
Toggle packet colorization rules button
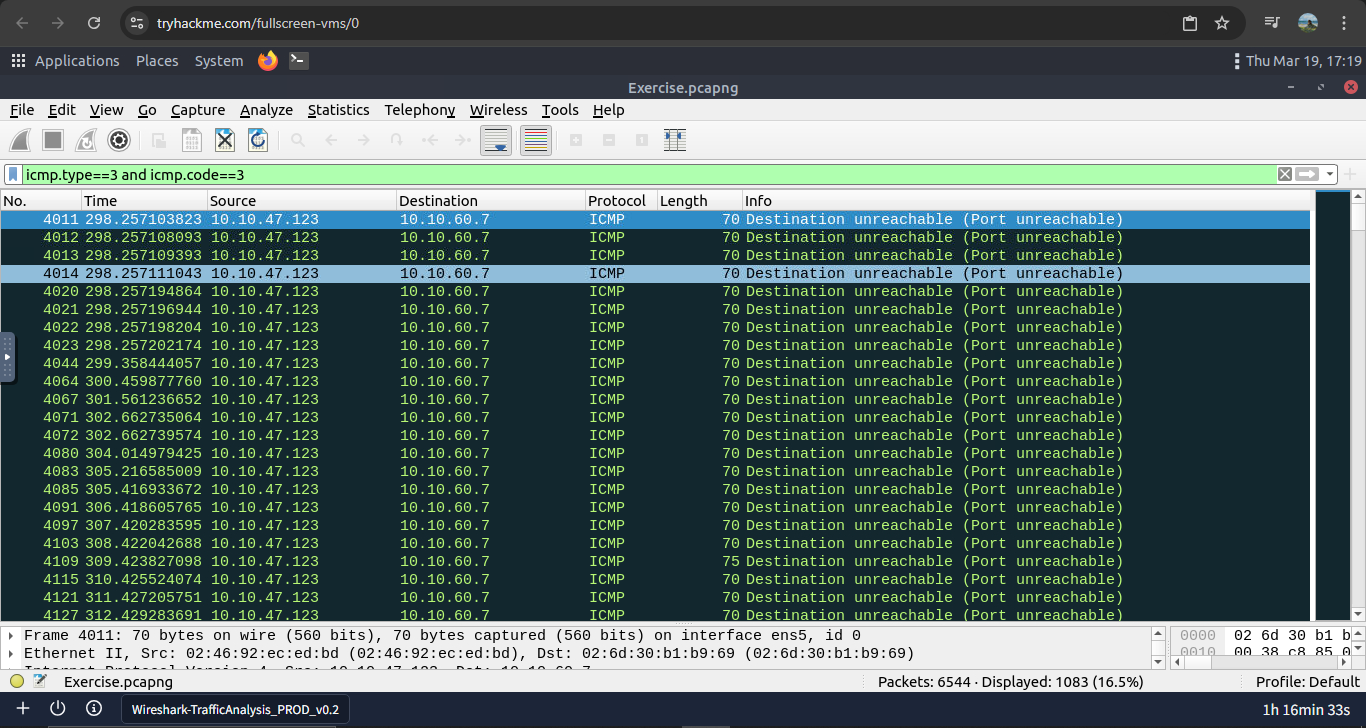click(x=536, y=141)
